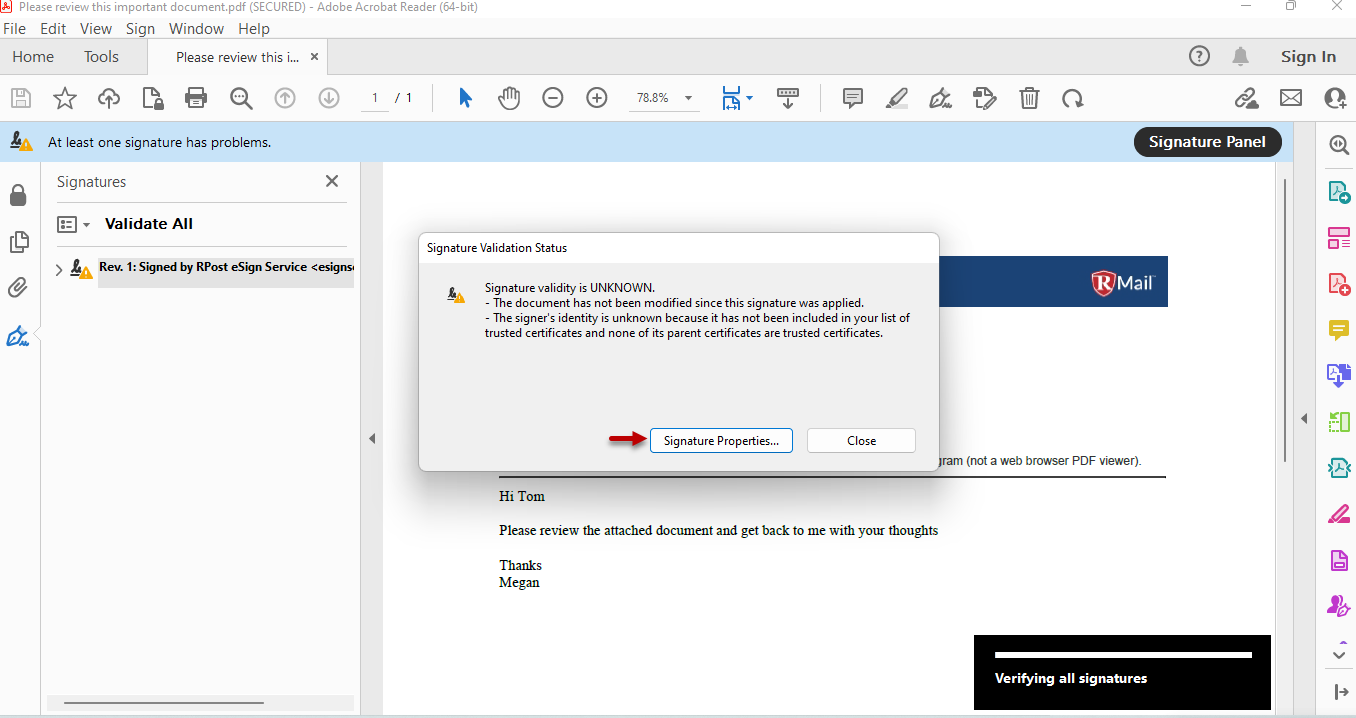Image resolution: width=1356 pixels, height=718 pixels.
Task: Click the Signature Properties button
Action: [x=721, y=441]
